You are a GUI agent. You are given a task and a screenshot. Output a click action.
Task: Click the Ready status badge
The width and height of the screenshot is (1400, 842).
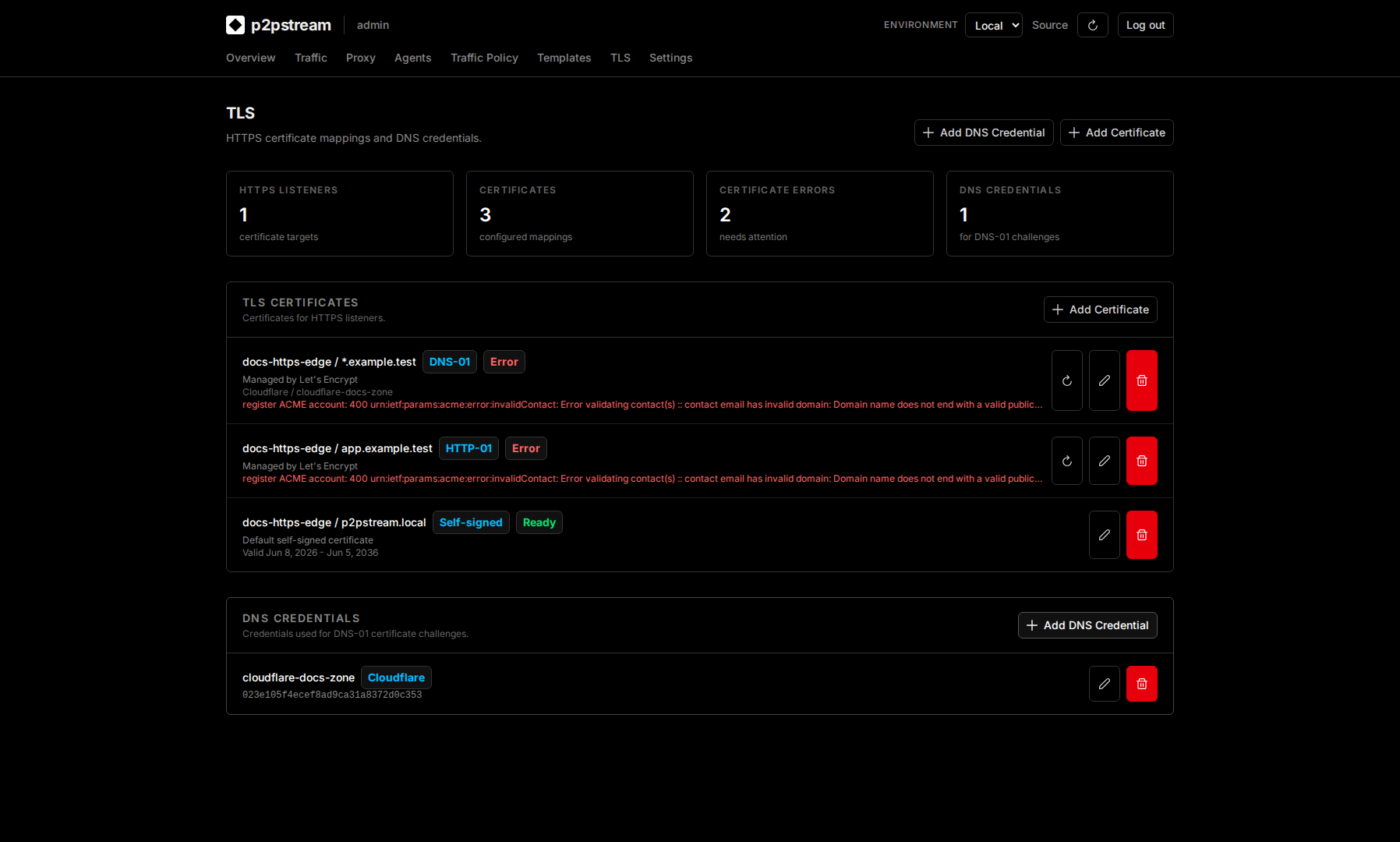coord(539,522)
